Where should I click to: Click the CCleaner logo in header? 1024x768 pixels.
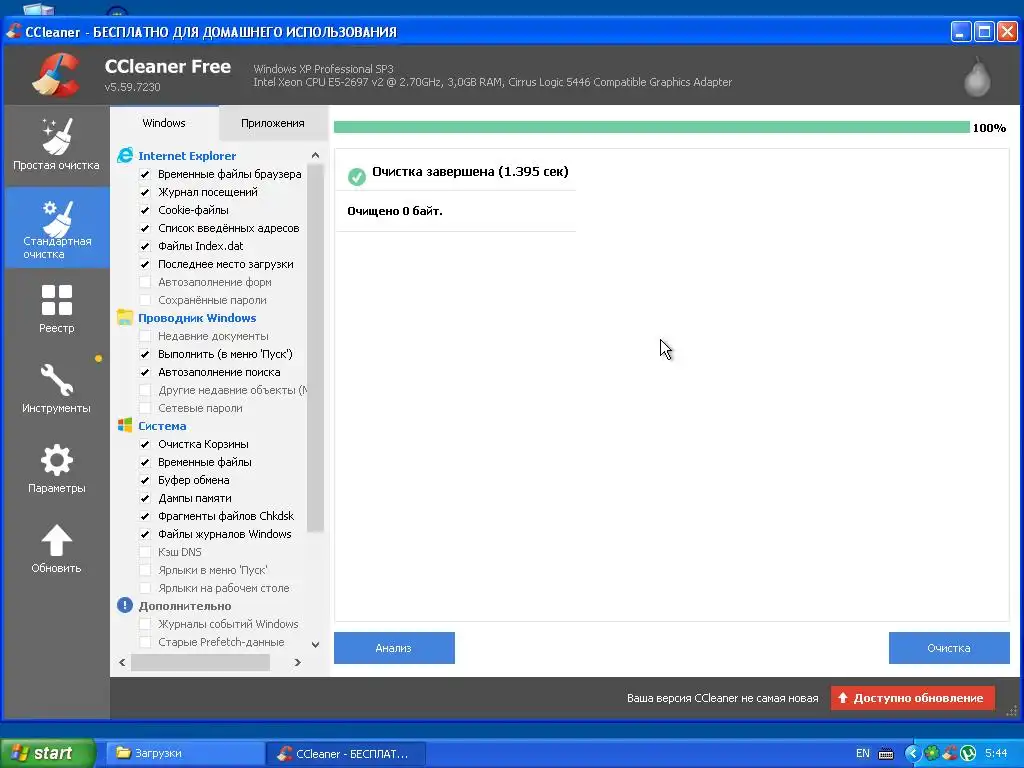(56, 74)
